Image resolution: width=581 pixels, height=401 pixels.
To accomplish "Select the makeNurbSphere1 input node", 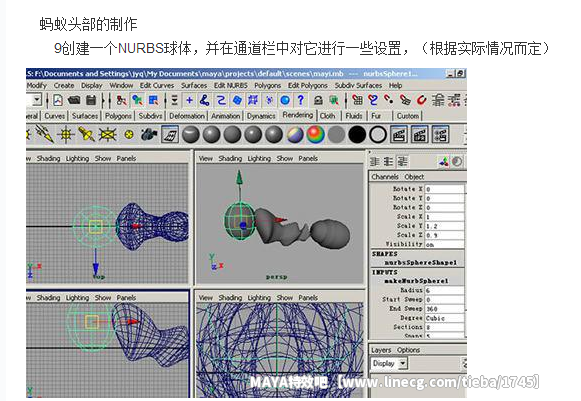I will coord(416,281).
